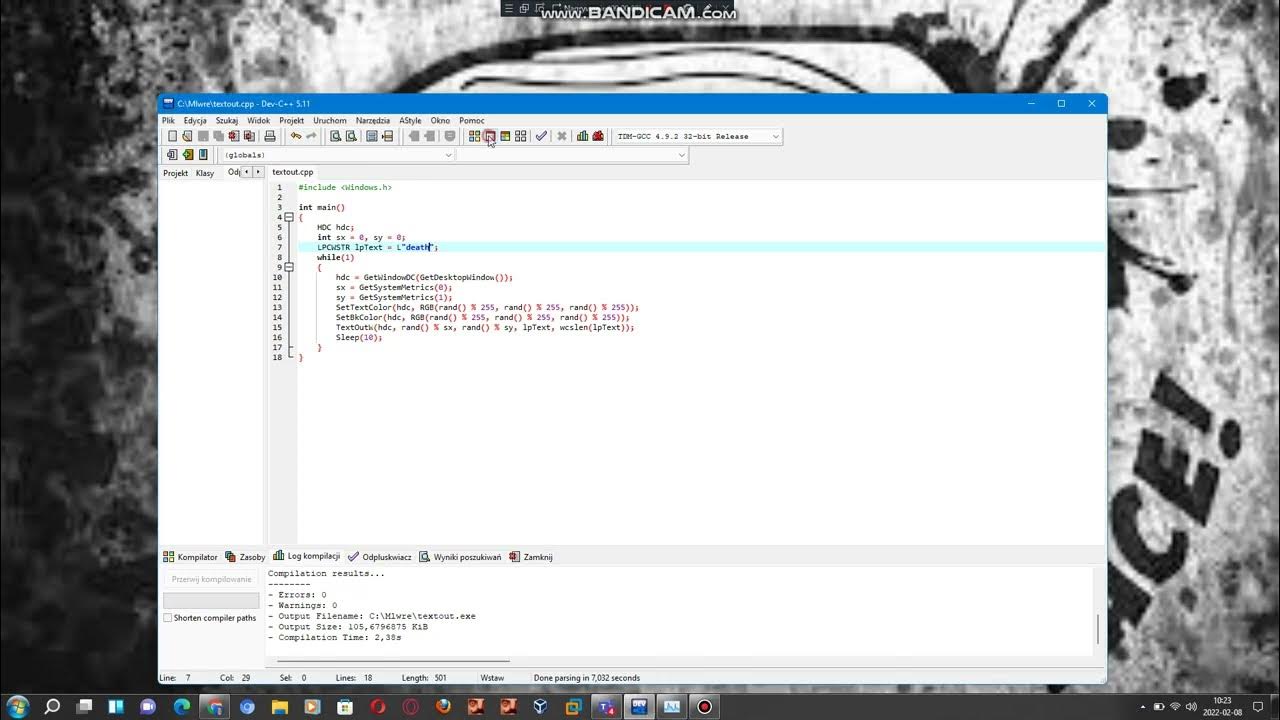Click the compilation progress bar
Screen dimensions: 1280x720
[x=211, y=600]
